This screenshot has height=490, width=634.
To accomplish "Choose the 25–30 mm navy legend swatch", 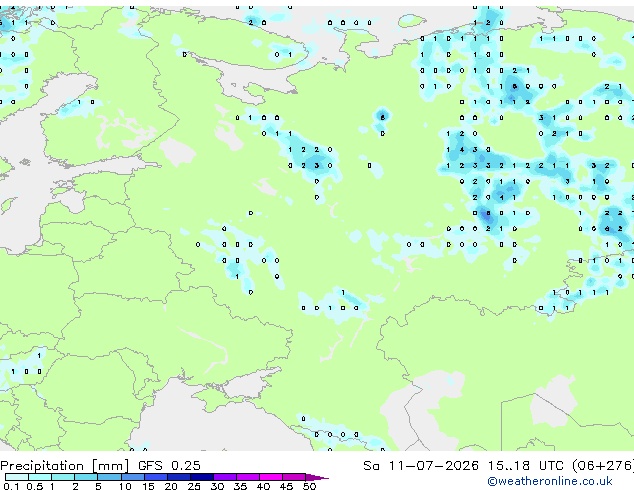I will pos(202,477).
